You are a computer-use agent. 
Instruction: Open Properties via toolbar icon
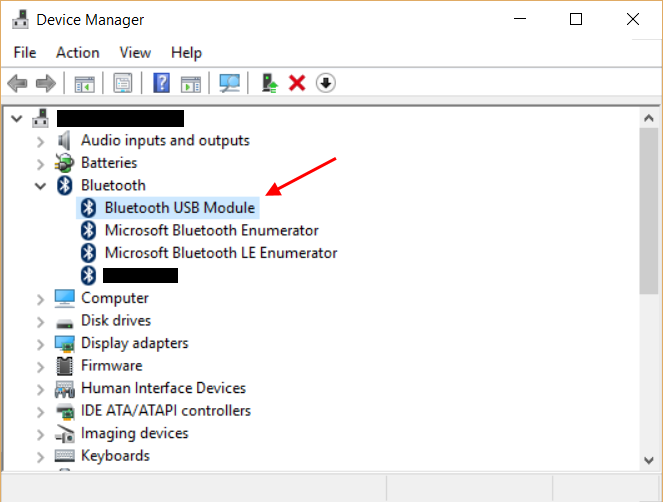pyautogui.click(x=123, y=83)
